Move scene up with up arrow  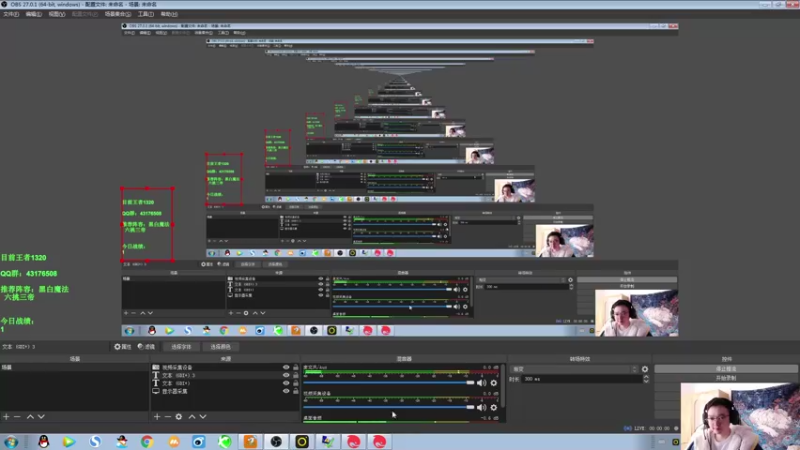click(30, 417)
